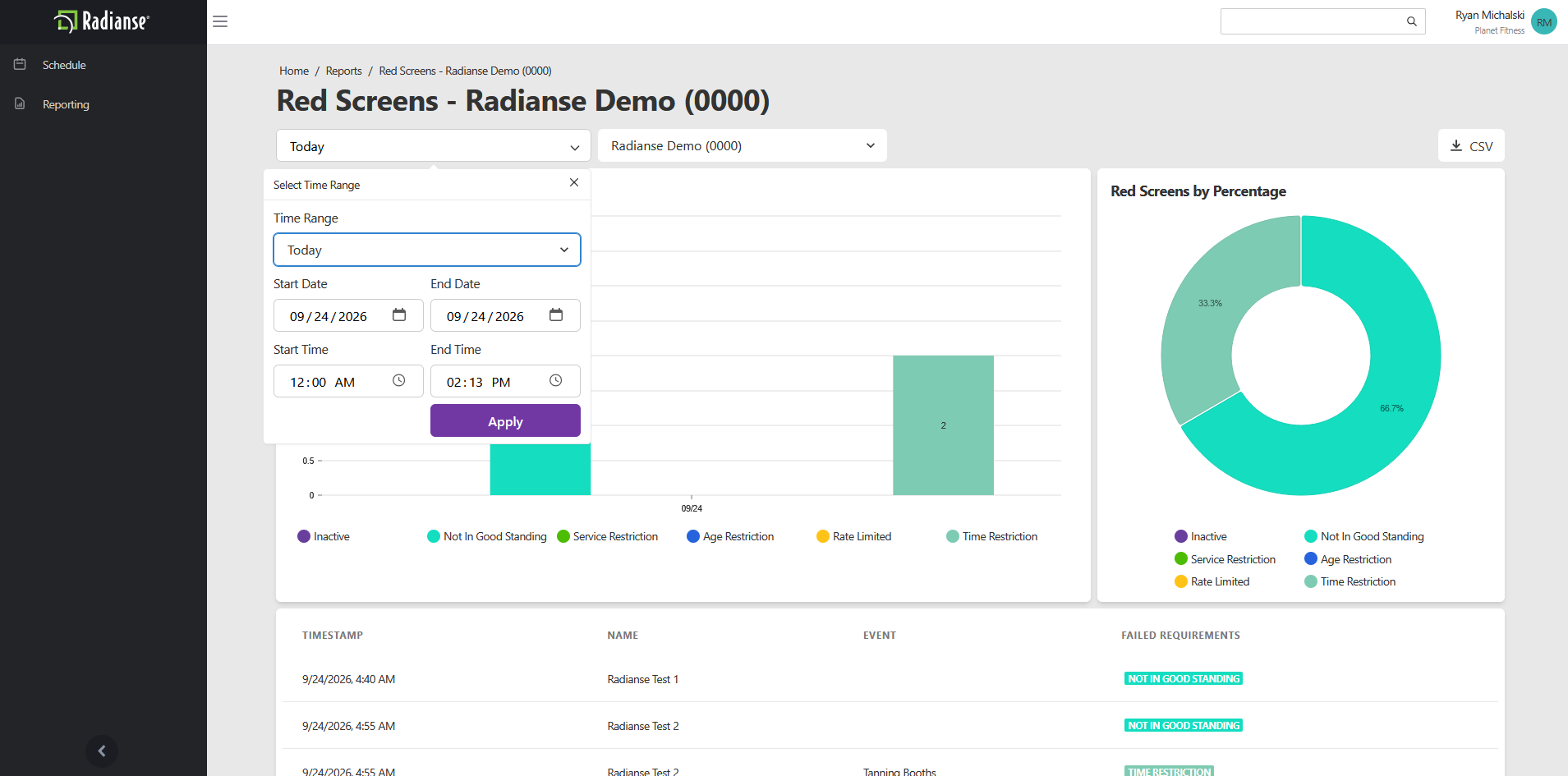
Task: Click the name Radianse Test 1
Action: click(643, 679)
